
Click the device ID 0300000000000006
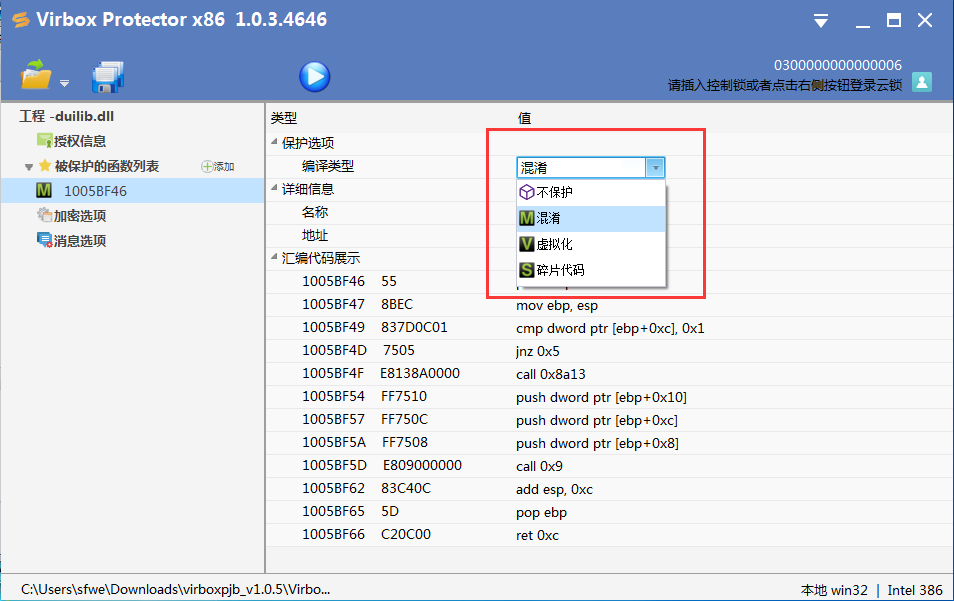coord(838,65)
